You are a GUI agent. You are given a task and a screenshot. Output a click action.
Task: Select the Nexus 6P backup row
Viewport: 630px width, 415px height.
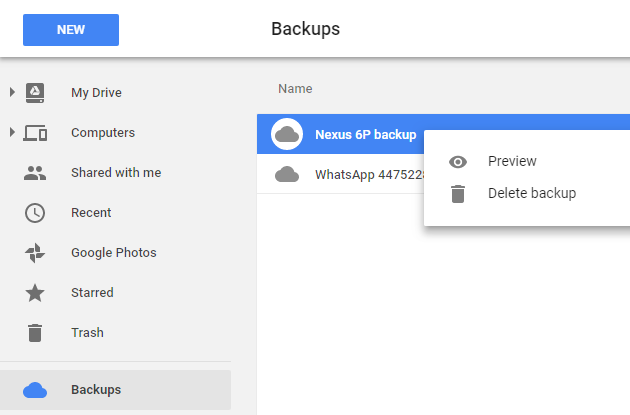tap(443, 134)
